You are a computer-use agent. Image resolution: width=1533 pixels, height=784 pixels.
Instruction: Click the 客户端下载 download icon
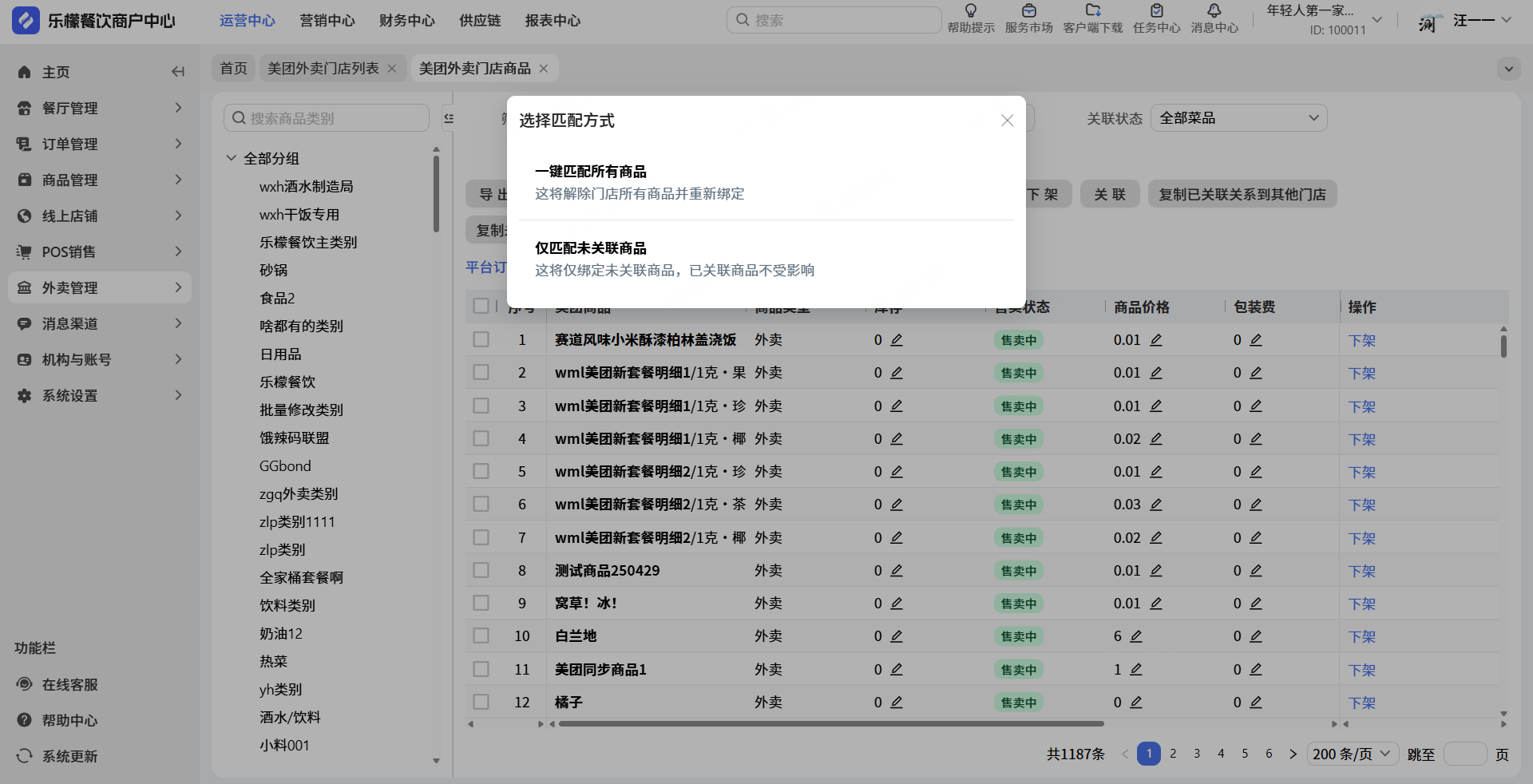(1092, 11)
